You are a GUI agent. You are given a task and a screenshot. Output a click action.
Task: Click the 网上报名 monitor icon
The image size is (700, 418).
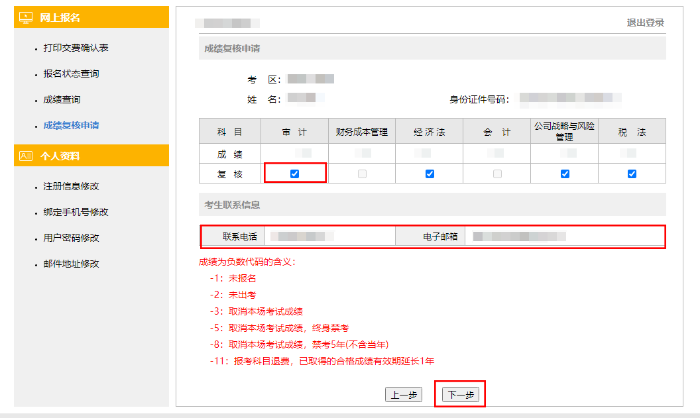26,18
